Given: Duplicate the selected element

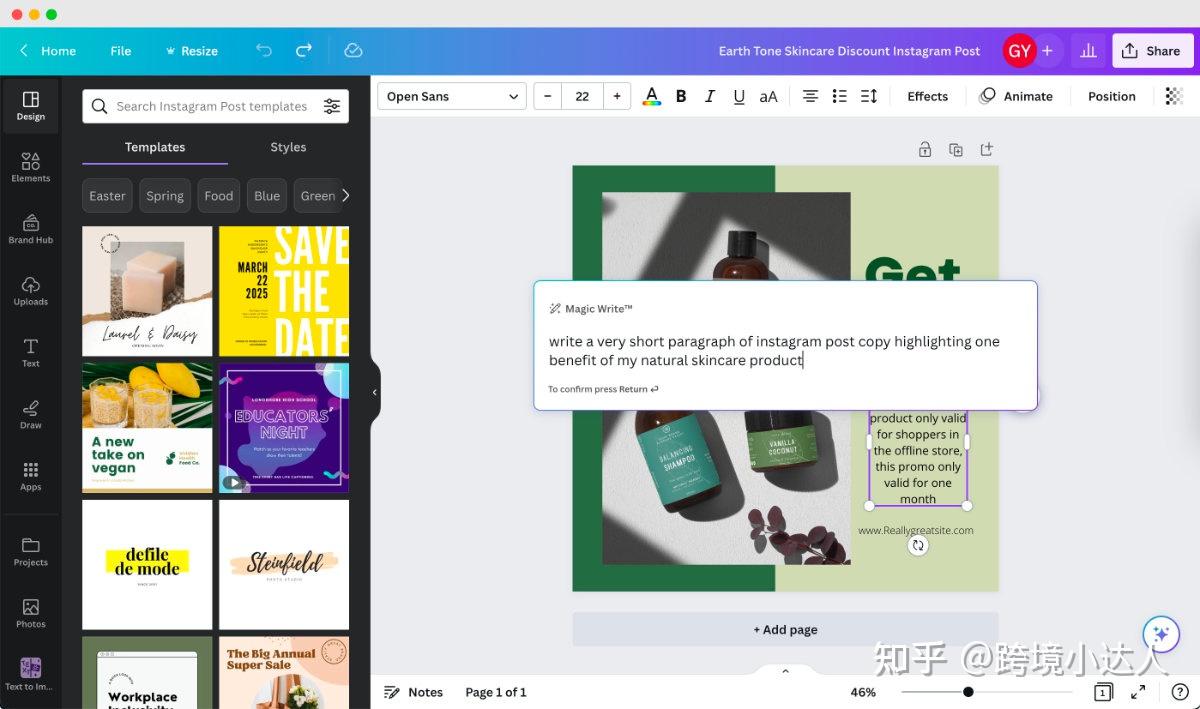Looking at the screenshot, I should (x=955, y=148).
